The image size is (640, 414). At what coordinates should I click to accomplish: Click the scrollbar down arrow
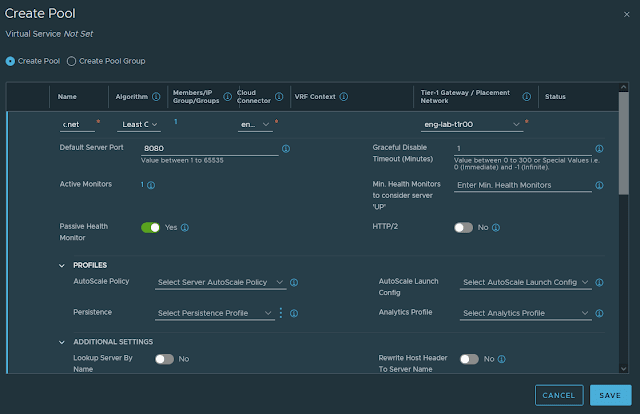[x=623, y=369]
